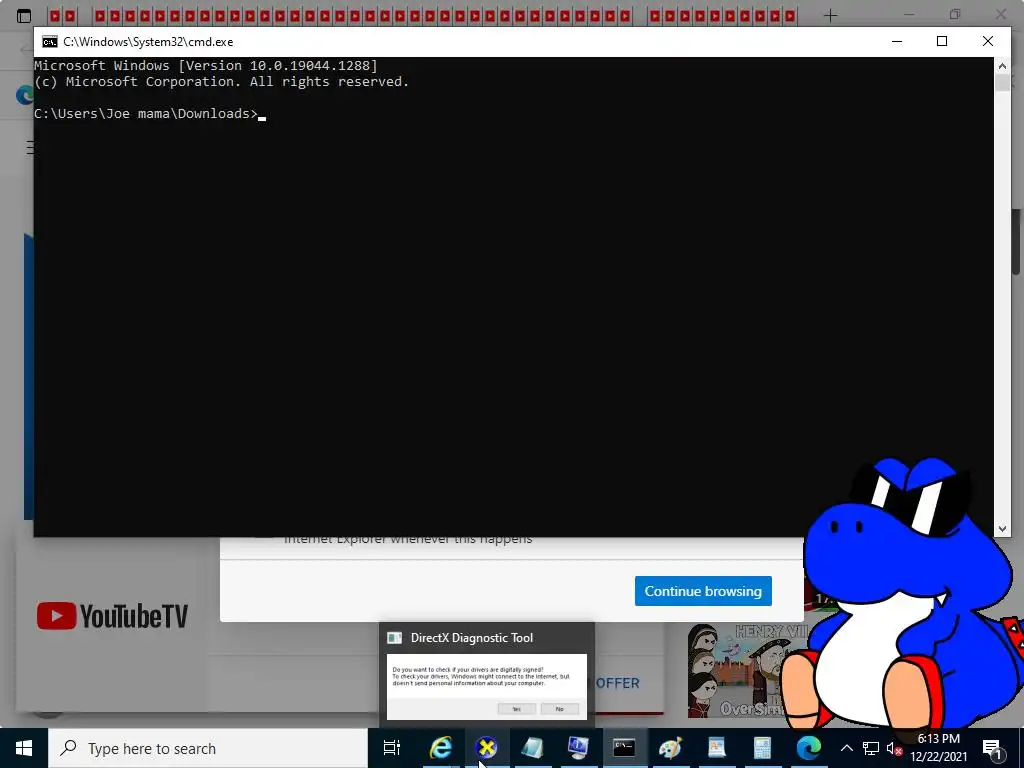
Task: Open the network status tray icon
Action: (x=871, y=748)
